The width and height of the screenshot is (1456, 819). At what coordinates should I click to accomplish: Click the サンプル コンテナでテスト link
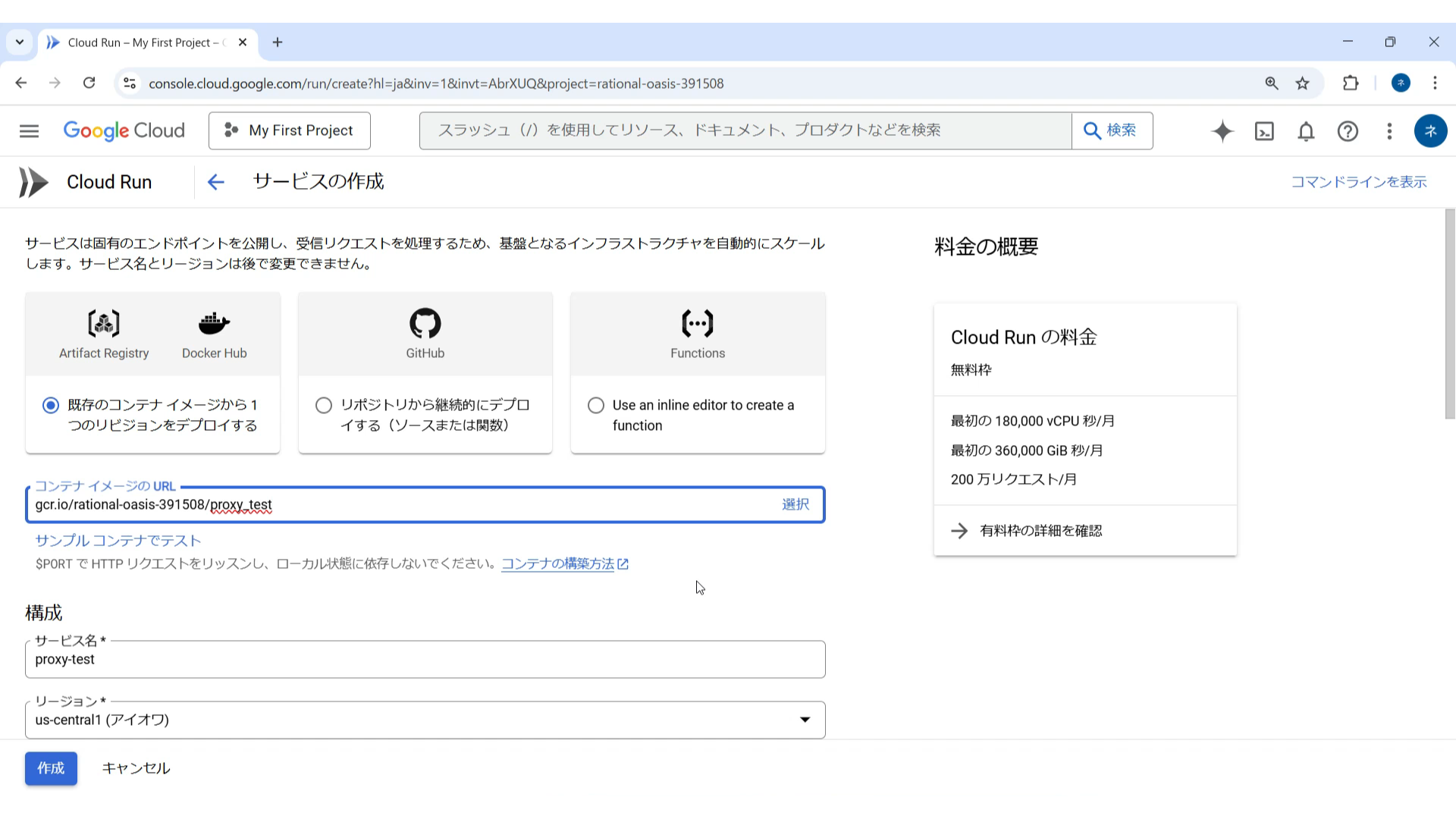[118, 541]
